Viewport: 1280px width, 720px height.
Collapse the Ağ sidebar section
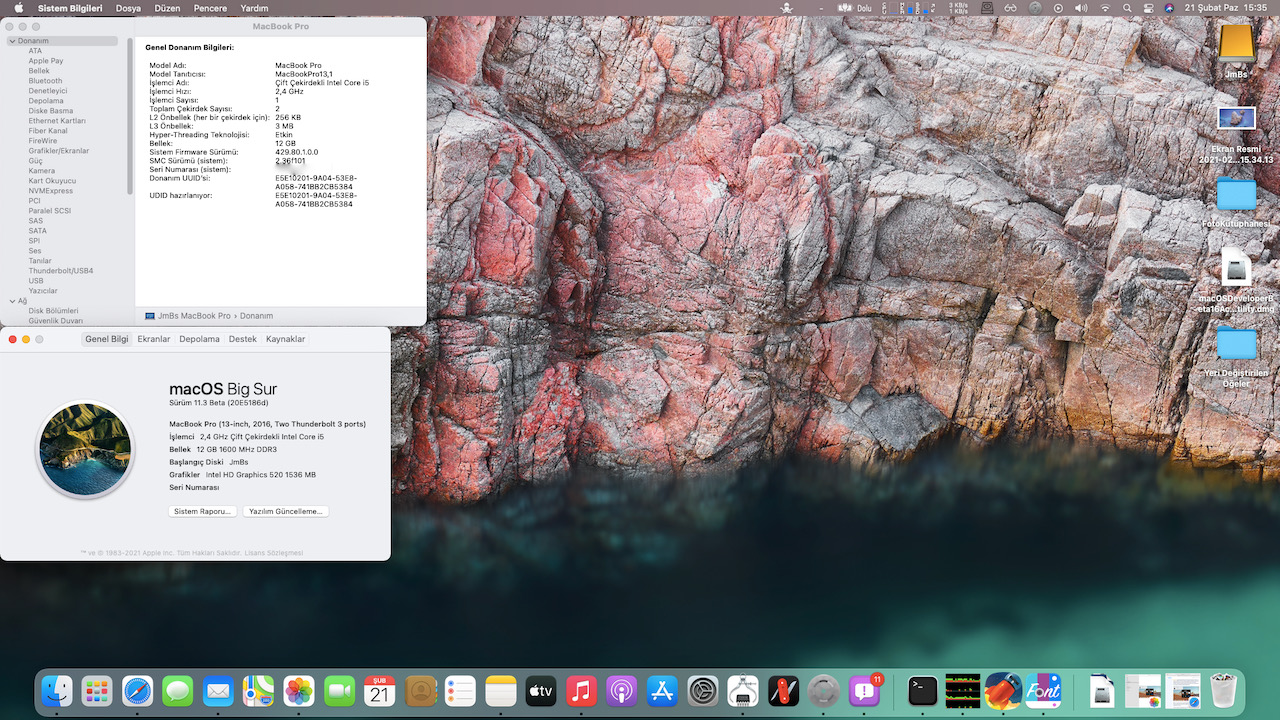click(x=12, y=301)
